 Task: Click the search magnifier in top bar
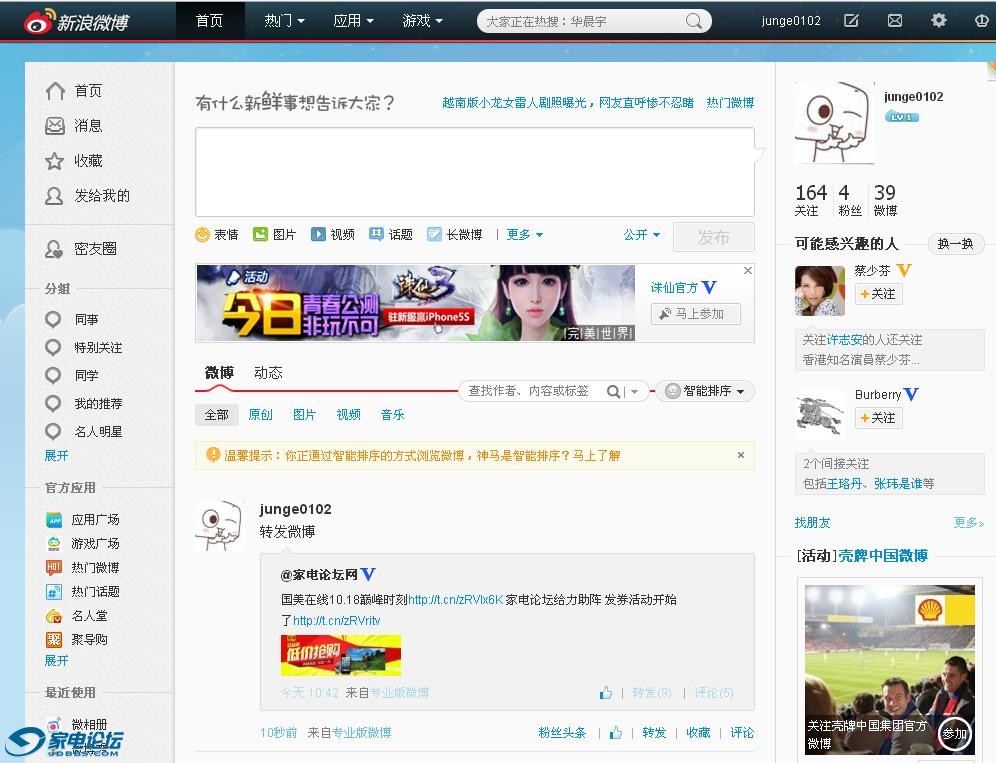click(694, 21)
